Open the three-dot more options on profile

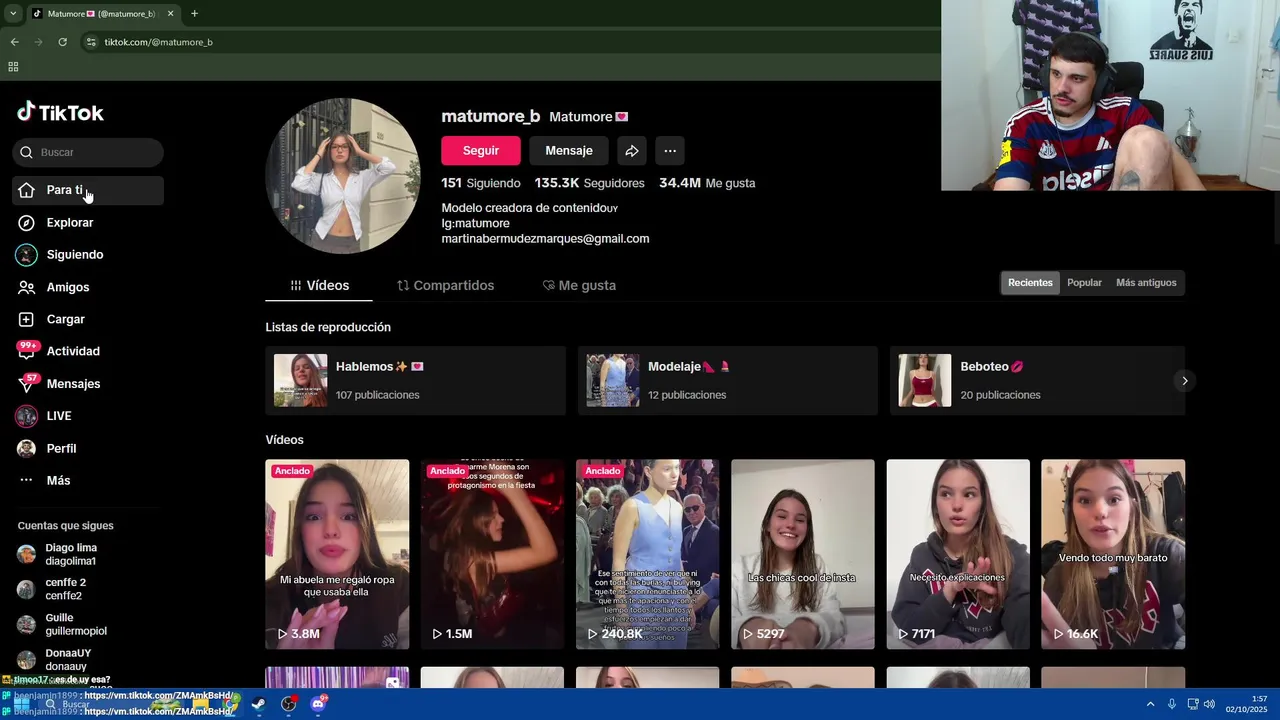pyautogui.click(x=670, y=150)
